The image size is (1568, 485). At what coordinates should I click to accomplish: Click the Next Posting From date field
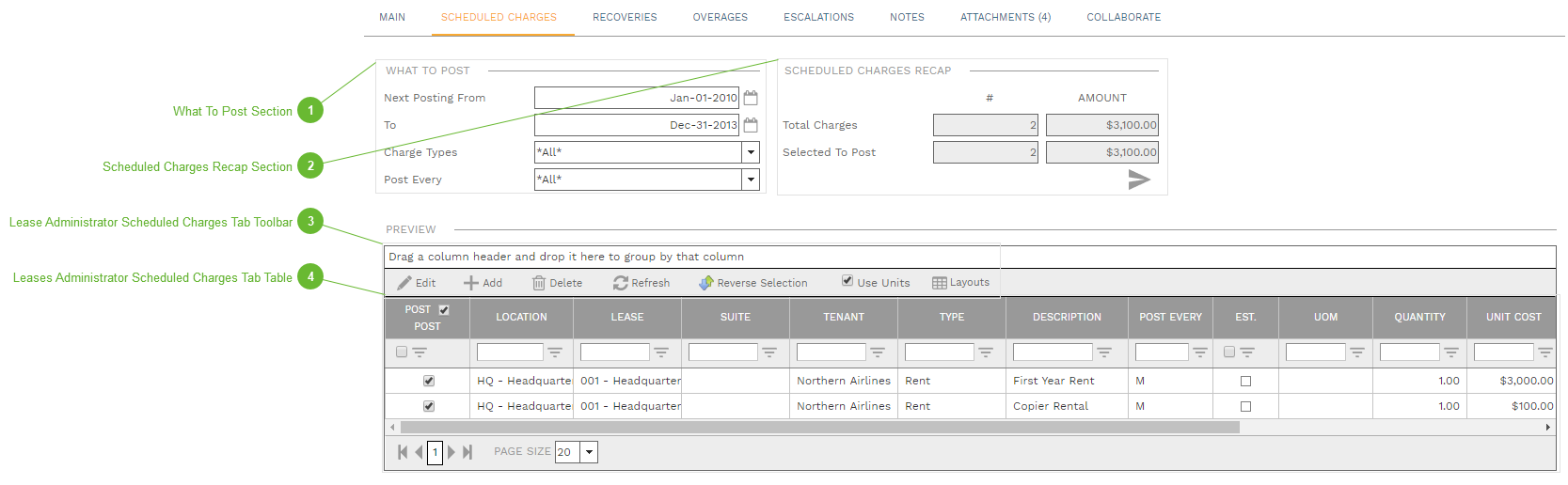637,98
